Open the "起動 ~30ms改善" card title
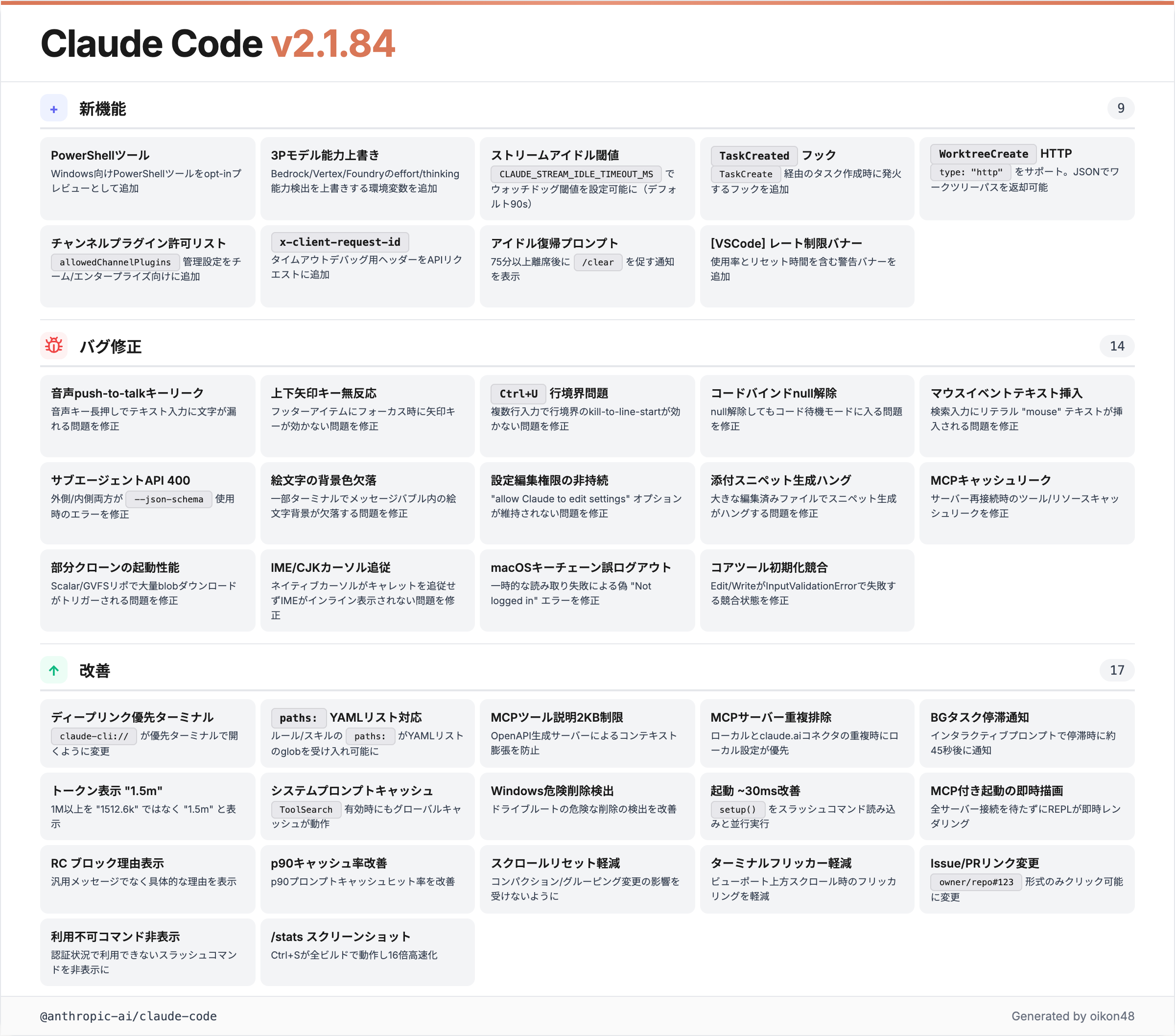This screenshot has height=1036, width=1175. 755,791
